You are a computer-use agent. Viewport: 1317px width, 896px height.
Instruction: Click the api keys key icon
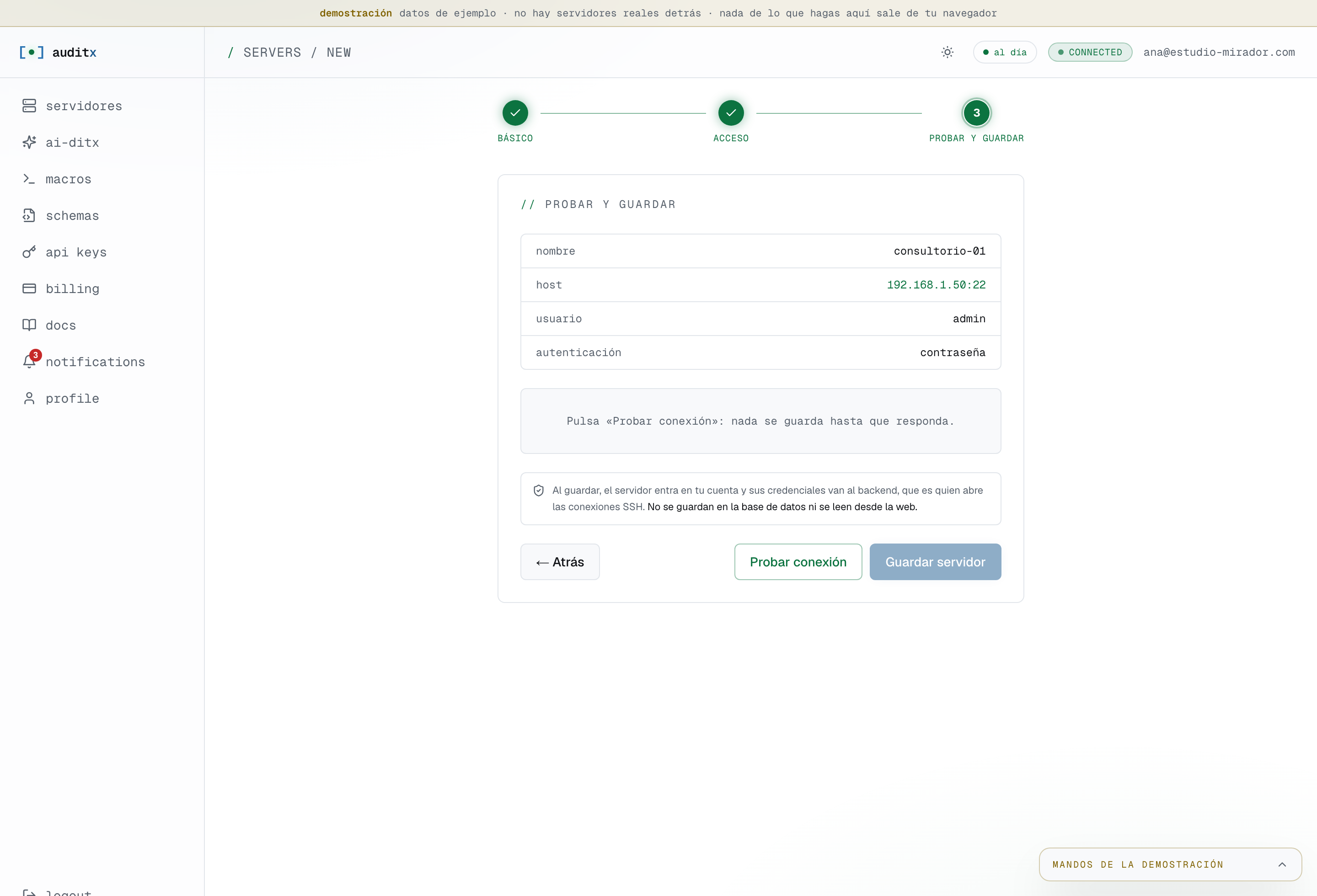[x=29, y=252]
